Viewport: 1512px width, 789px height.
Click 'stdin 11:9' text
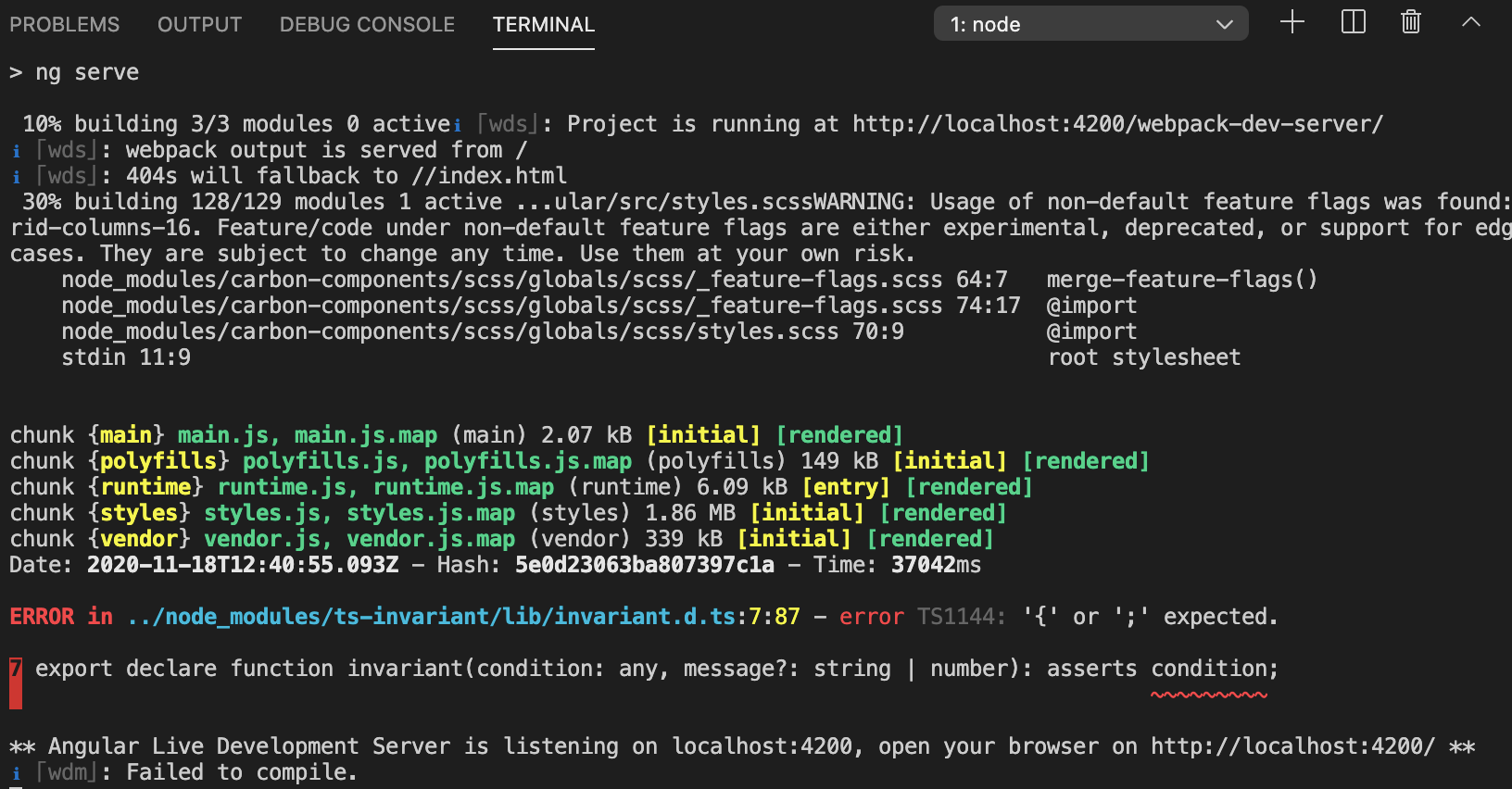(126, 357)
